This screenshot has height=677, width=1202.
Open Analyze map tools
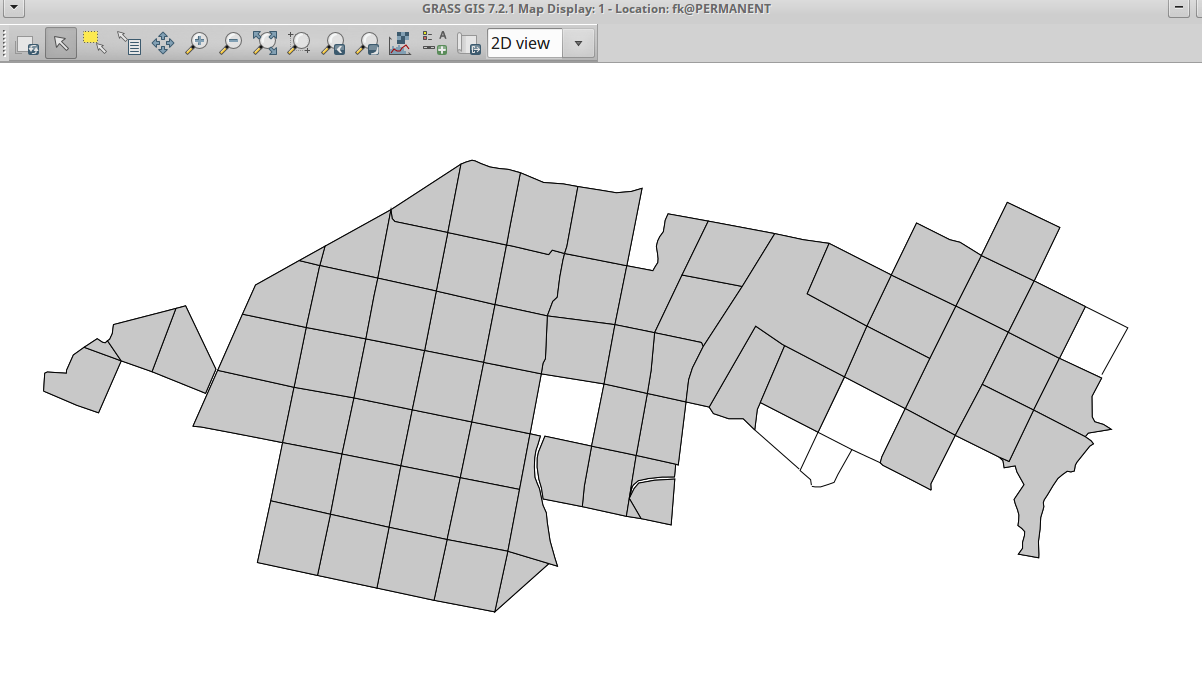[400, 43]
